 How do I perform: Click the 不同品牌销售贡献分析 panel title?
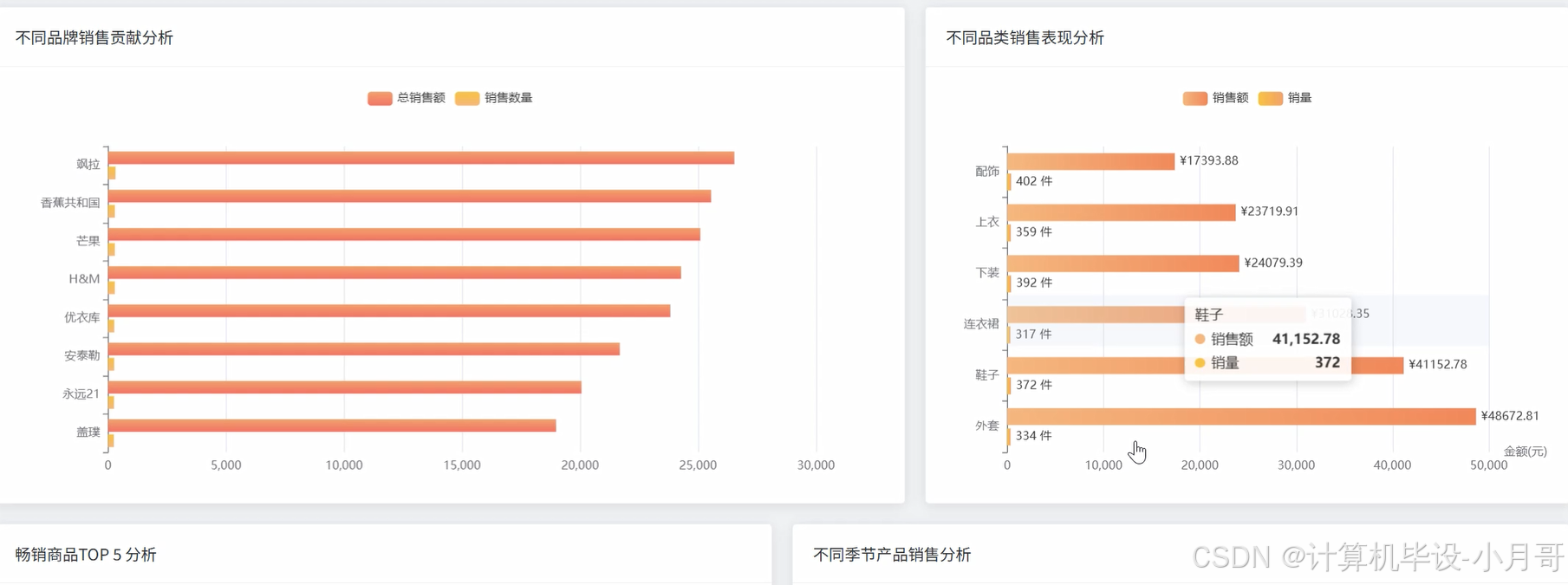[x=94, y=38]
